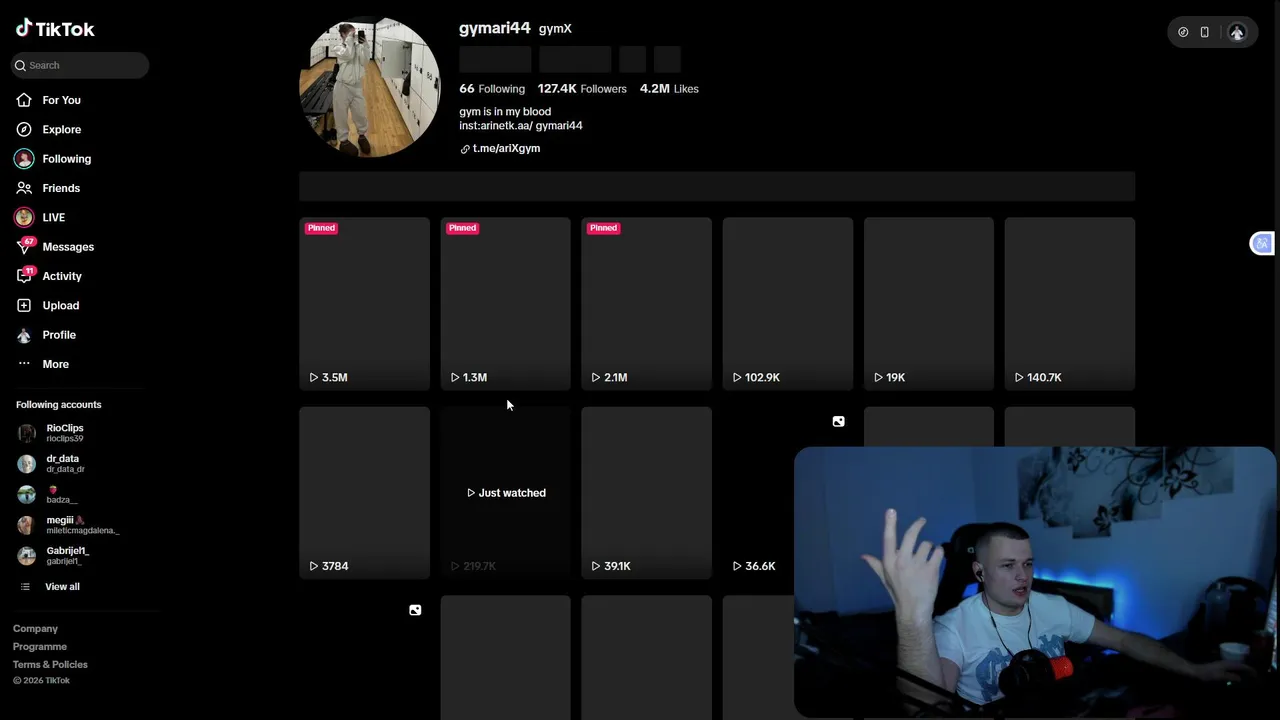
Task: Click the Messages icon with badge
Action: coord(25,246)
